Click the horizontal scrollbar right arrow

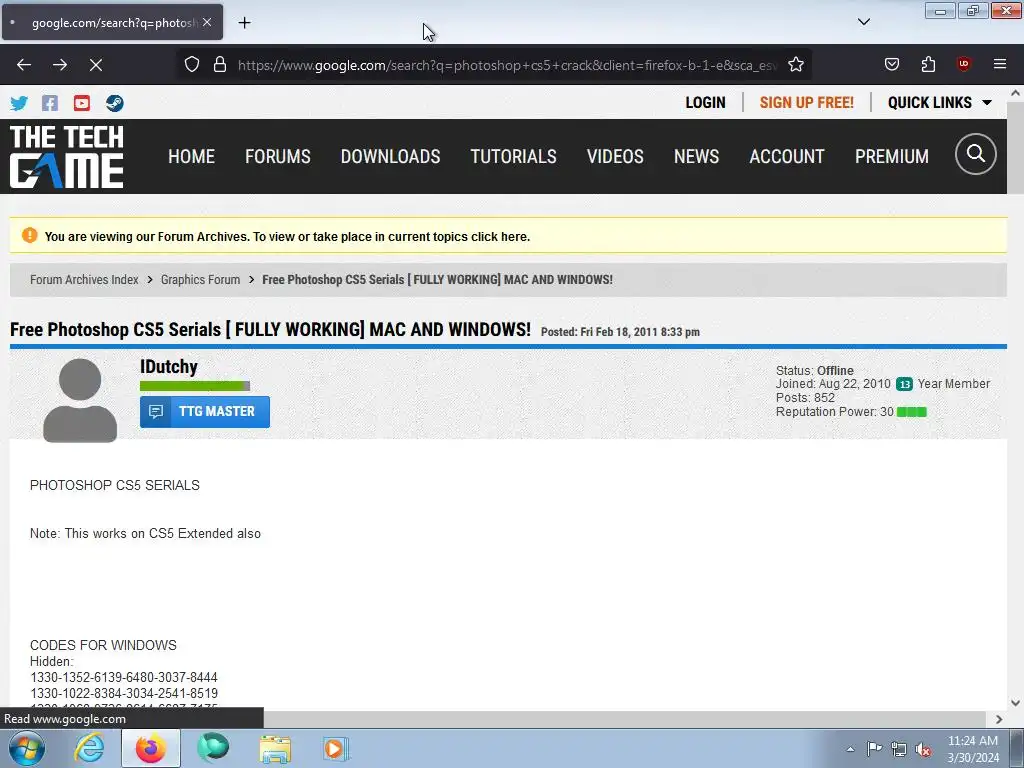999,719
